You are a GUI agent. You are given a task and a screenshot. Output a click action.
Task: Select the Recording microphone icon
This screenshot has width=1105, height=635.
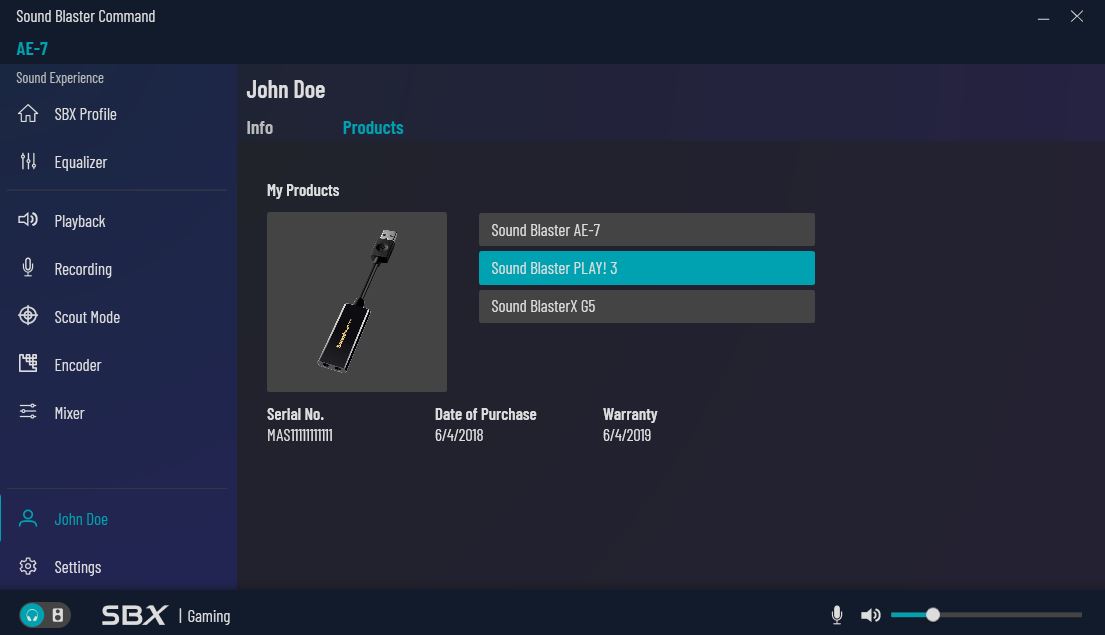click(x=28, y=268)
